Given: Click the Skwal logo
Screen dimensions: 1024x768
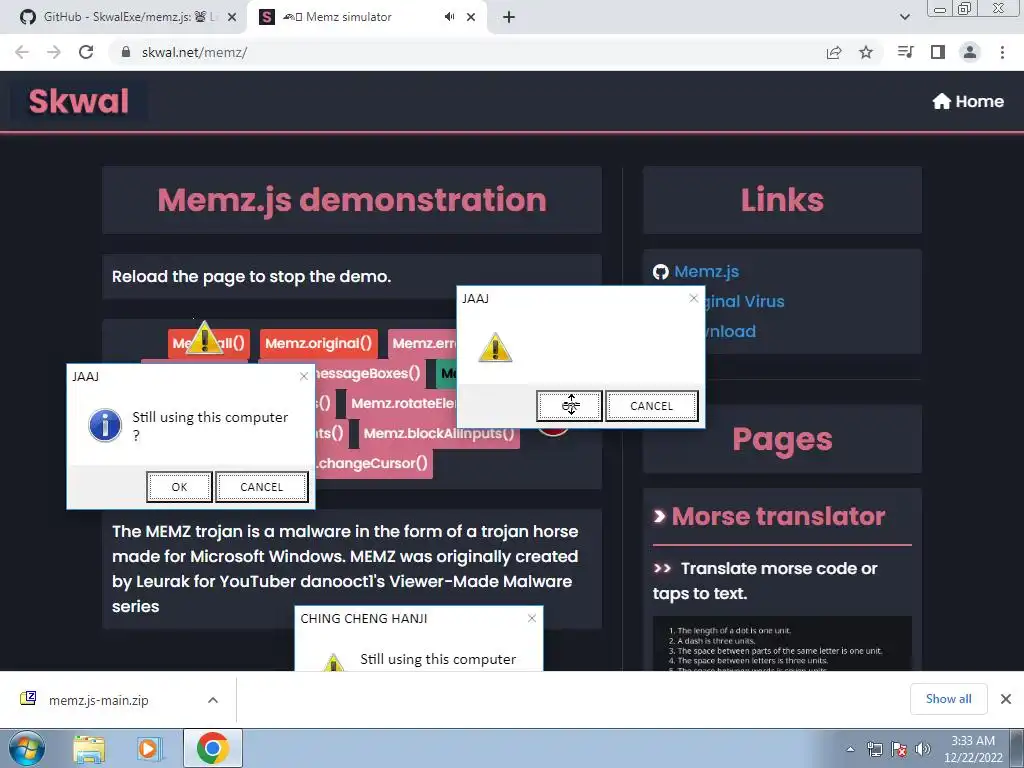Looking at the screenshot, I should click(78, 101).
